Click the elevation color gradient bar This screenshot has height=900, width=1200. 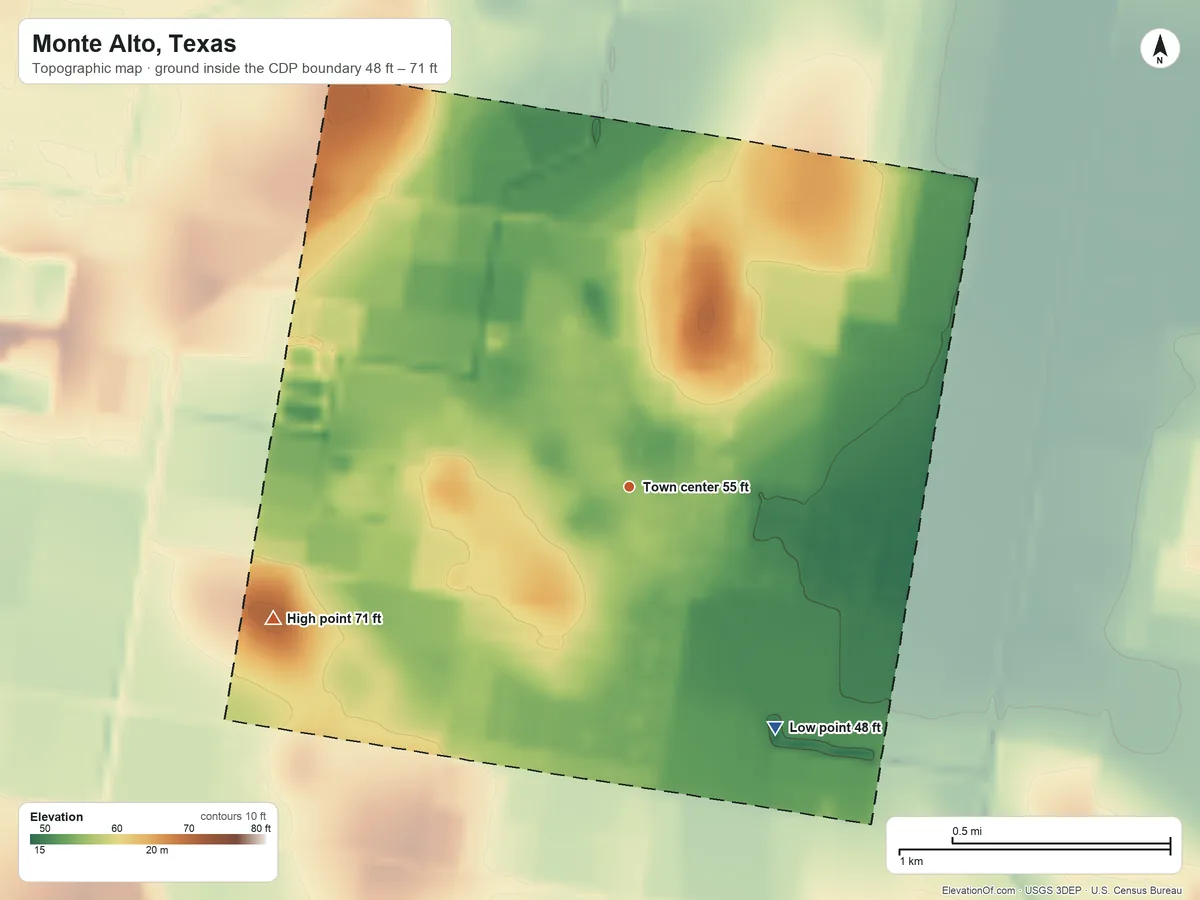point(148,840)
